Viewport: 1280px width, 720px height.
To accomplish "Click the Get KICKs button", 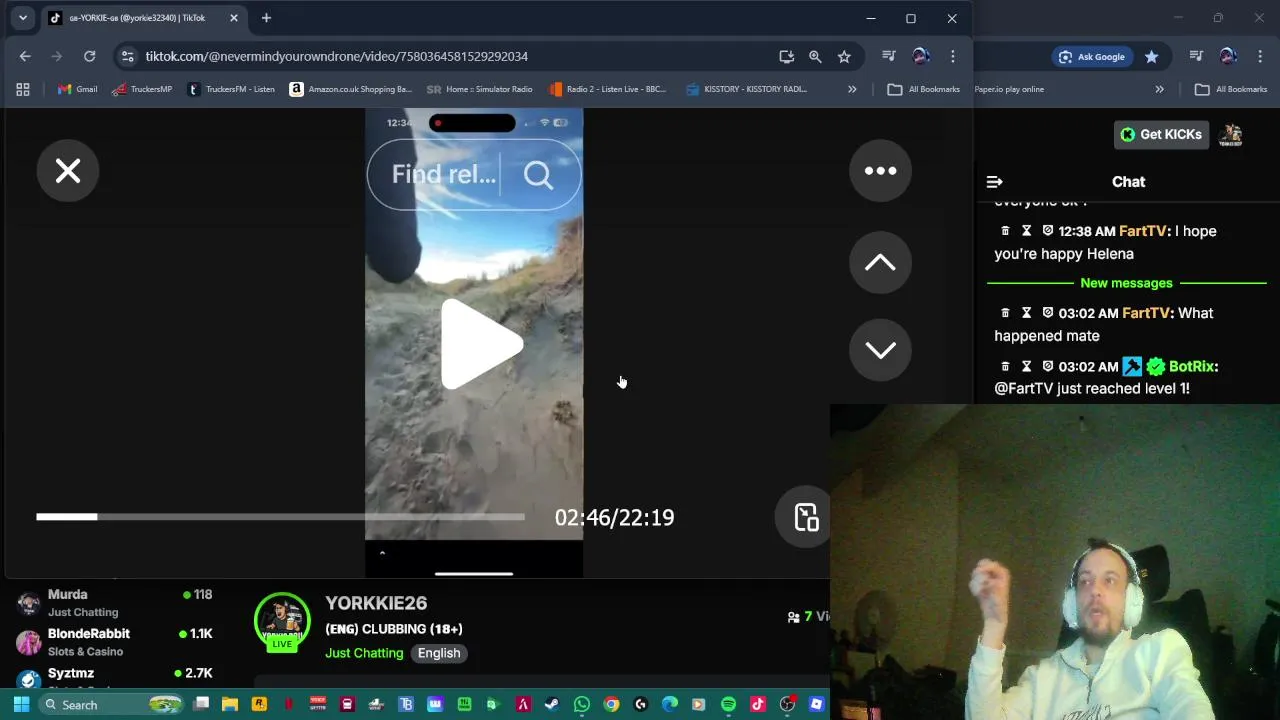I will coord(1161,134).
